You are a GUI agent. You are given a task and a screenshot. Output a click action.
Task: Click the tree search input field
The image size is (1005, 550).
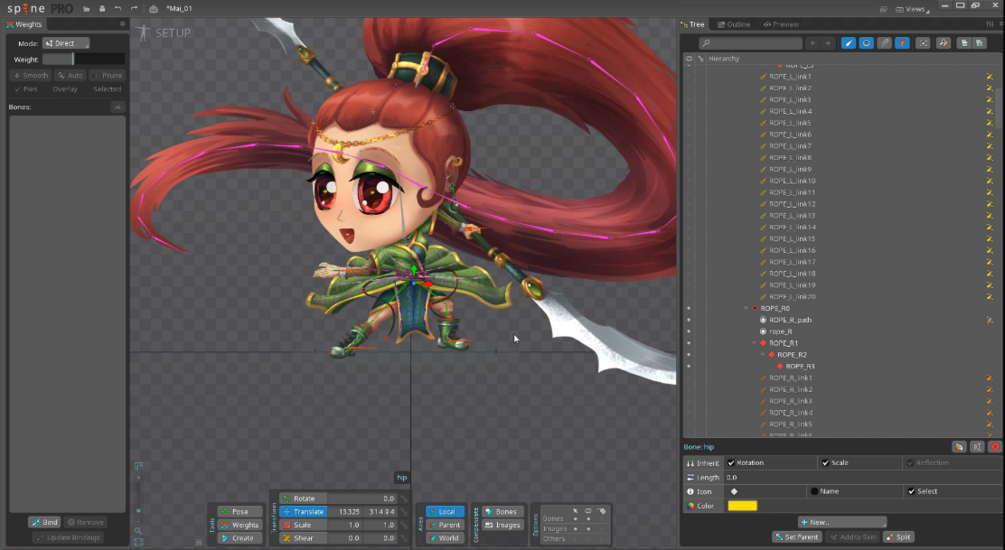(750, 43)
